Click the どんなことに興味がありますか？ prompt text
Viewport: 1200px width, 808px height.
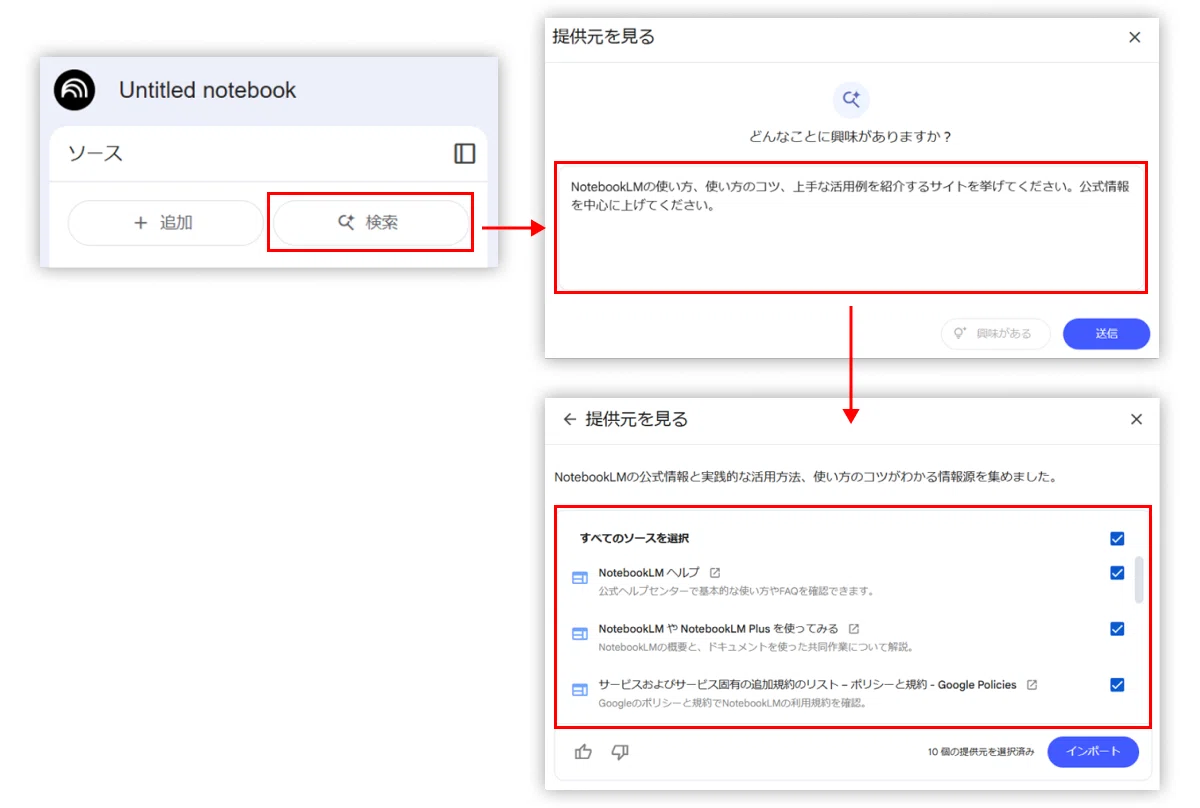[851, 136]
